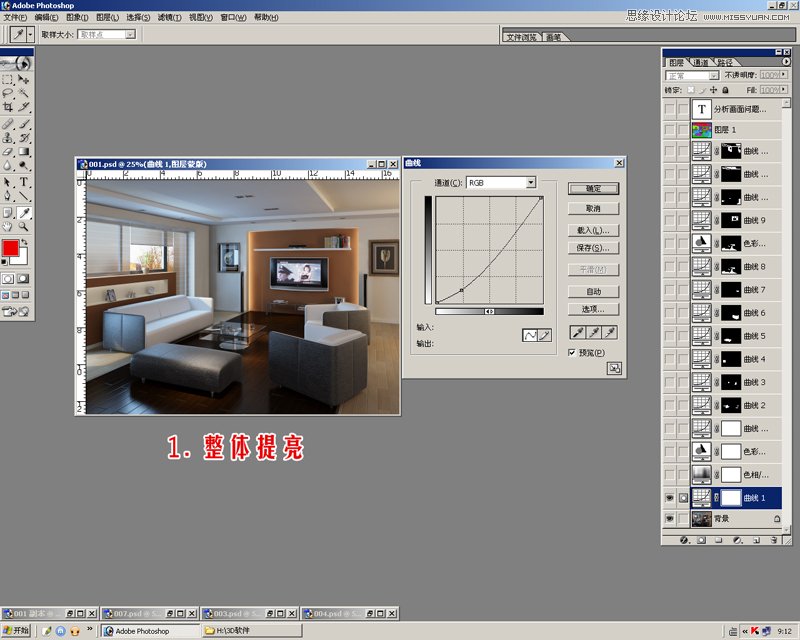Select the Line tool
The width and height of the screenshot is (800, 640).
[23, 195]
